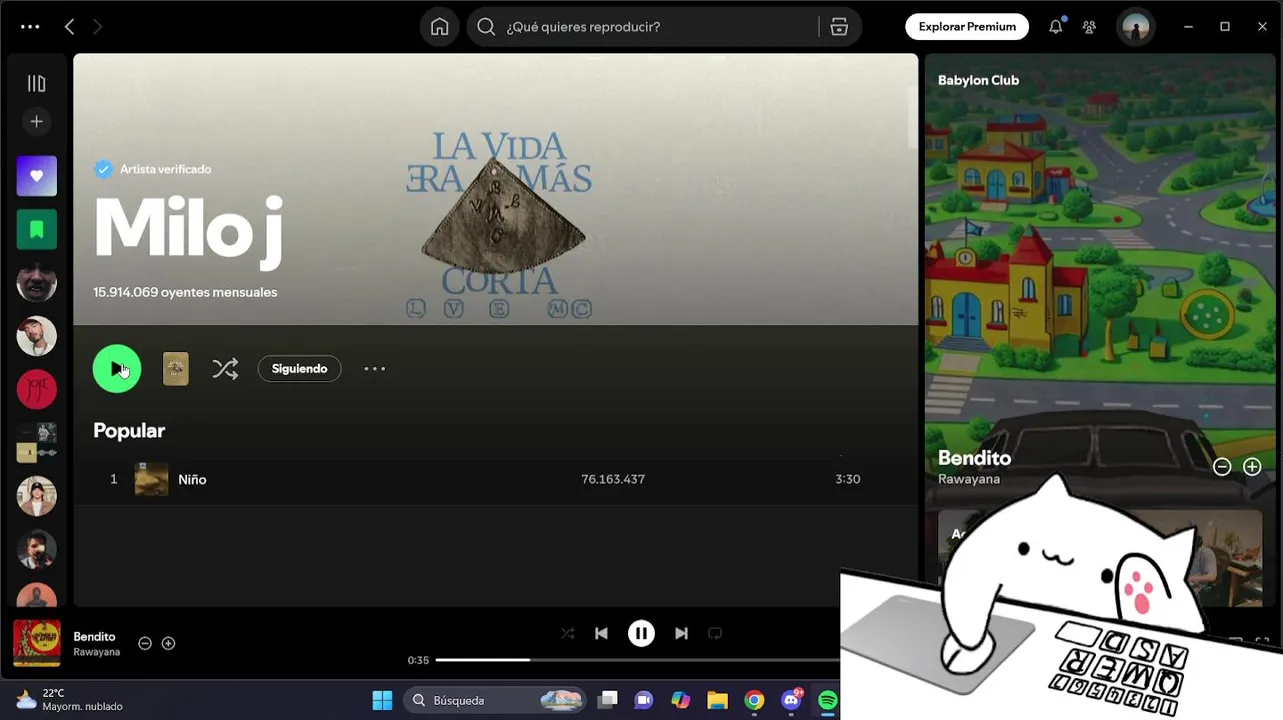
Task: Click minus icon in Now Playing panel
Action: tap(1222, 467)
